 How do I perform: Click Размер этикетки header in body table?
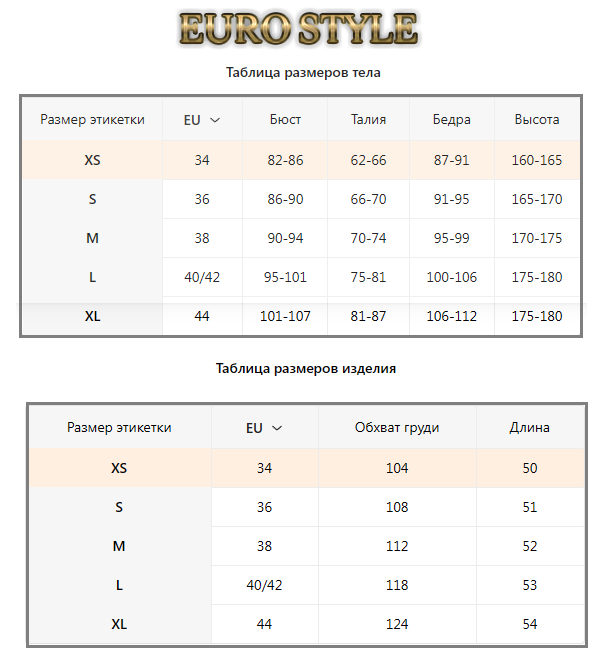pyautogui.click(x=92, y=120)
